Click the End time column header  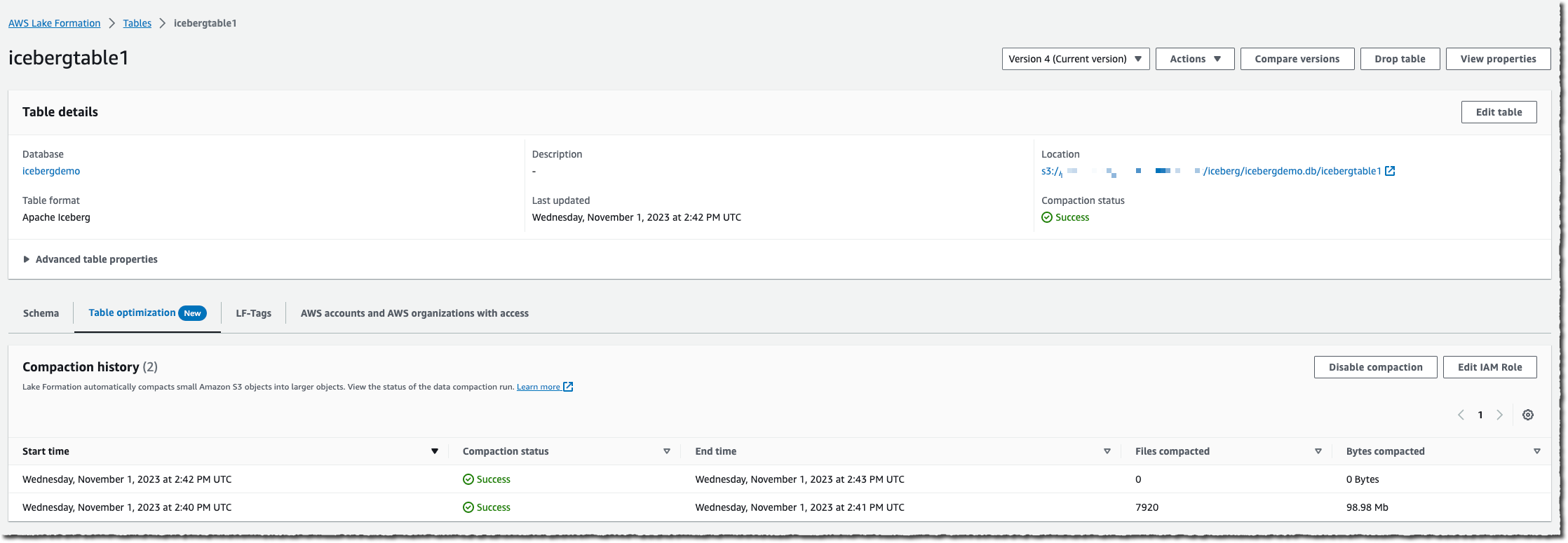[716, 451]
